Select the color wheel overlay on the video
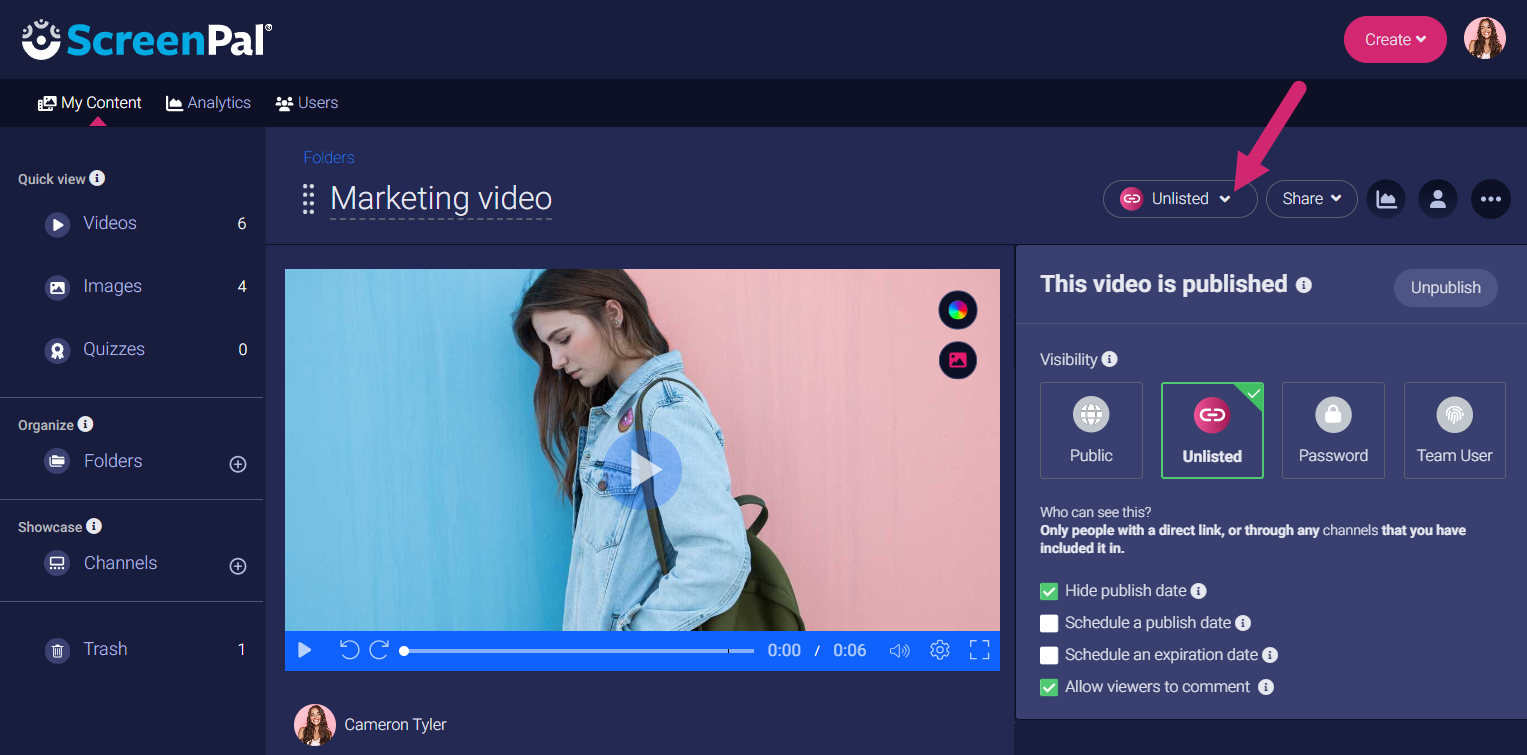The width and height of the screenshot is (1527, 755). [x=957, y=309]
